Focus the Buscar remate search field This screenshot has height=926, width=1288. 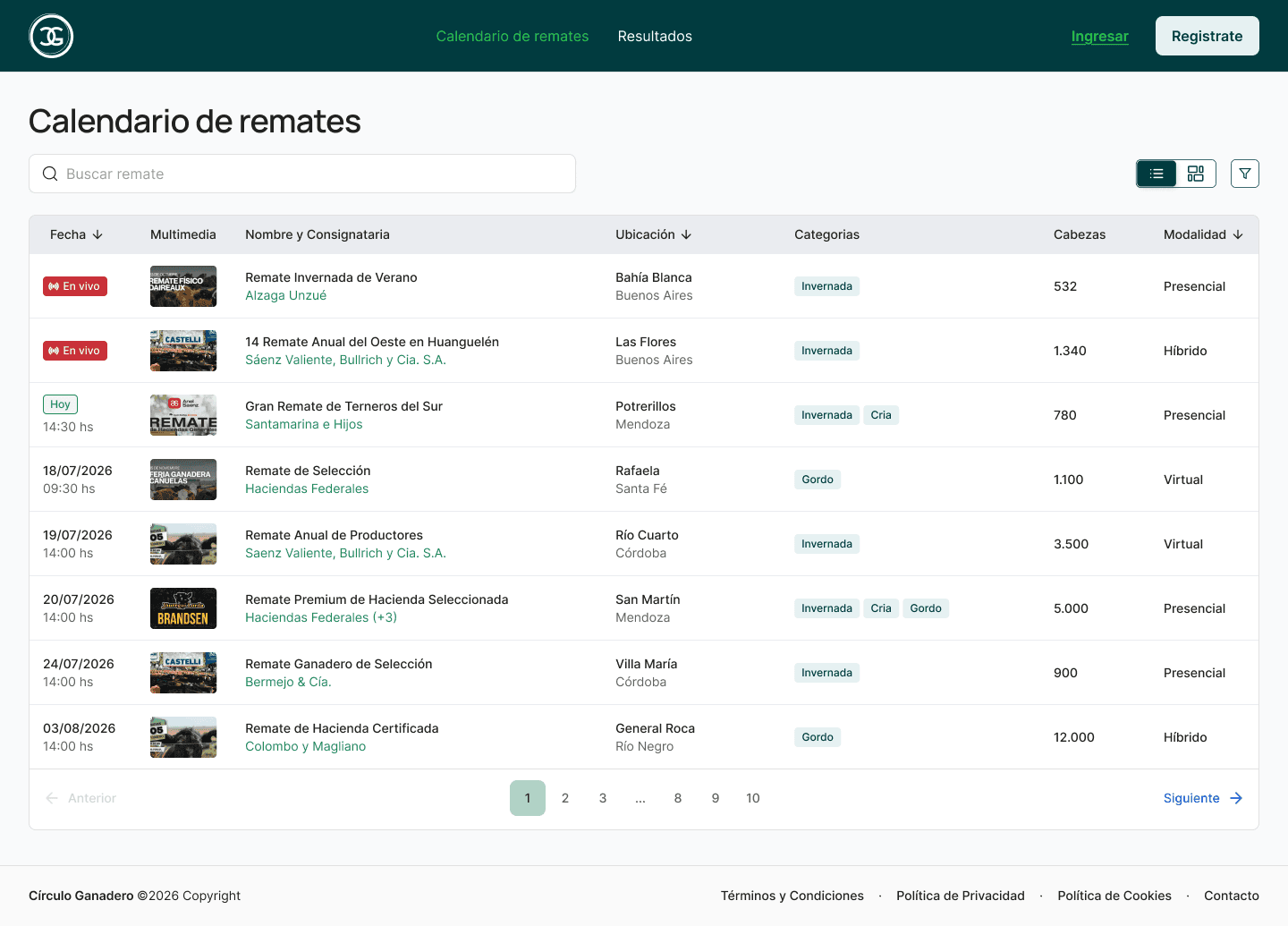point(302,174)
